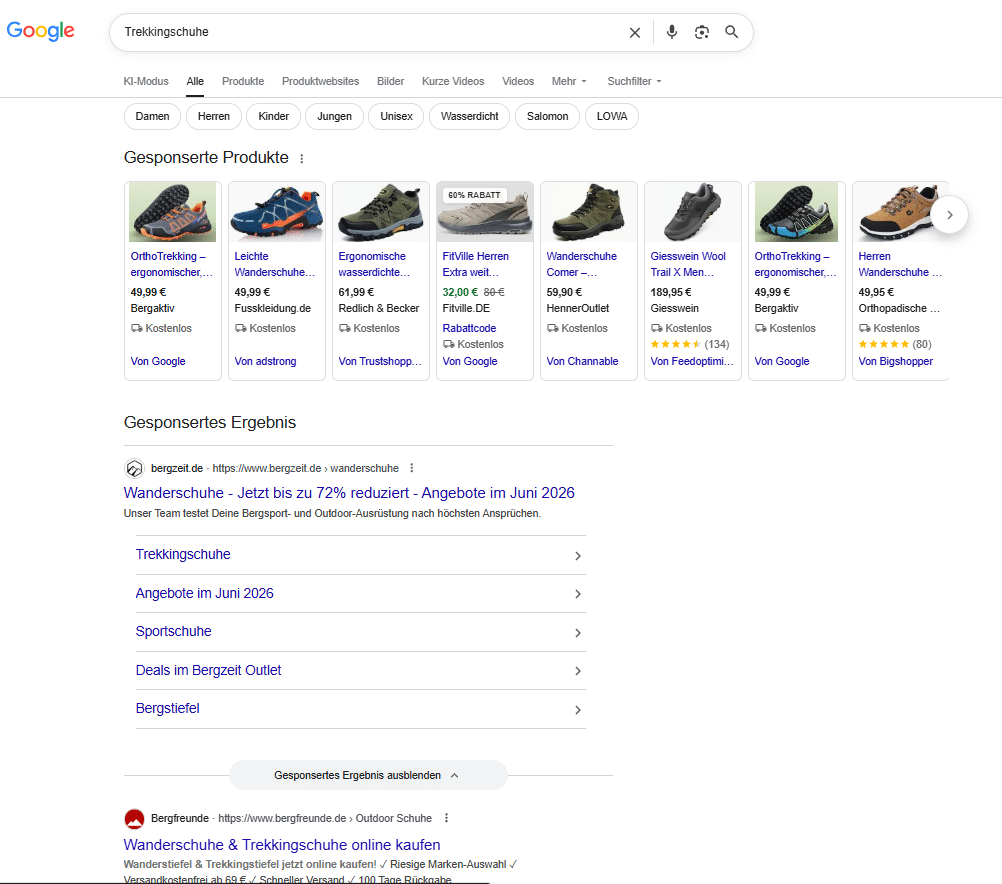The height and width of the screenshot is (884, 1002).
Task: Open the Wanderschuhe Comer product link
Action: point(582,264)
